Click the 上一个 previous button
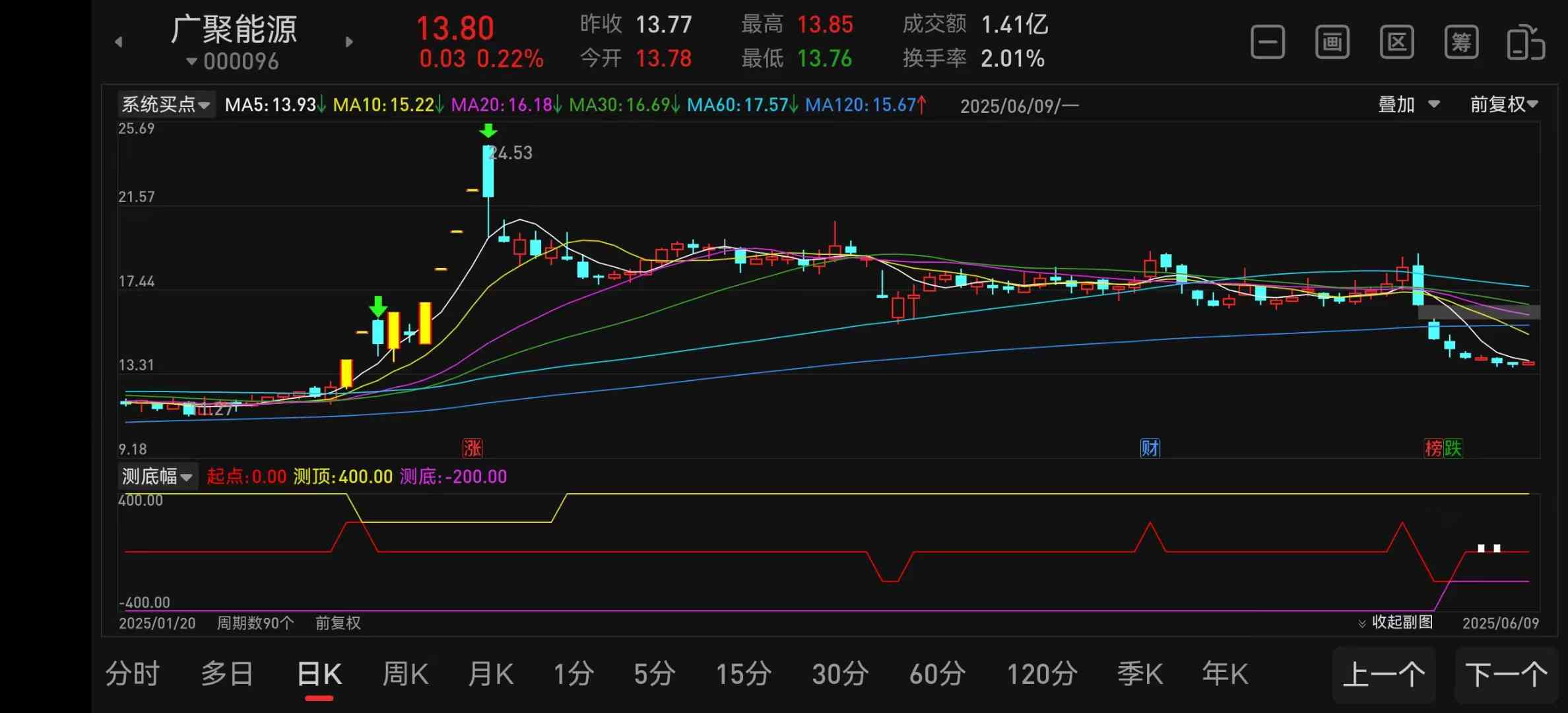 1384,675
